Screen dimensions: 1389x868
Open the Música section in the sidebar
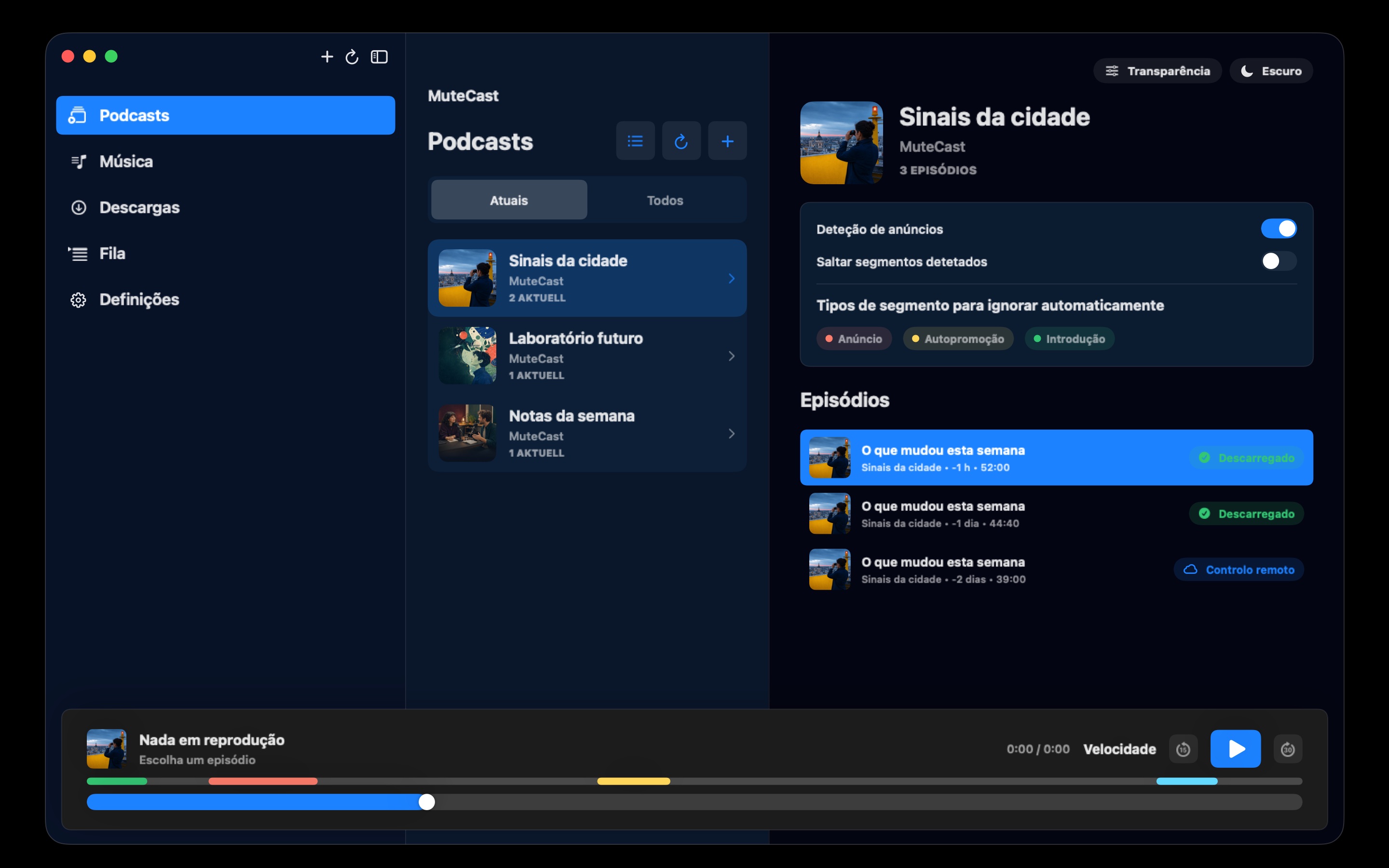pyautogui.click(x=226, y=162)
